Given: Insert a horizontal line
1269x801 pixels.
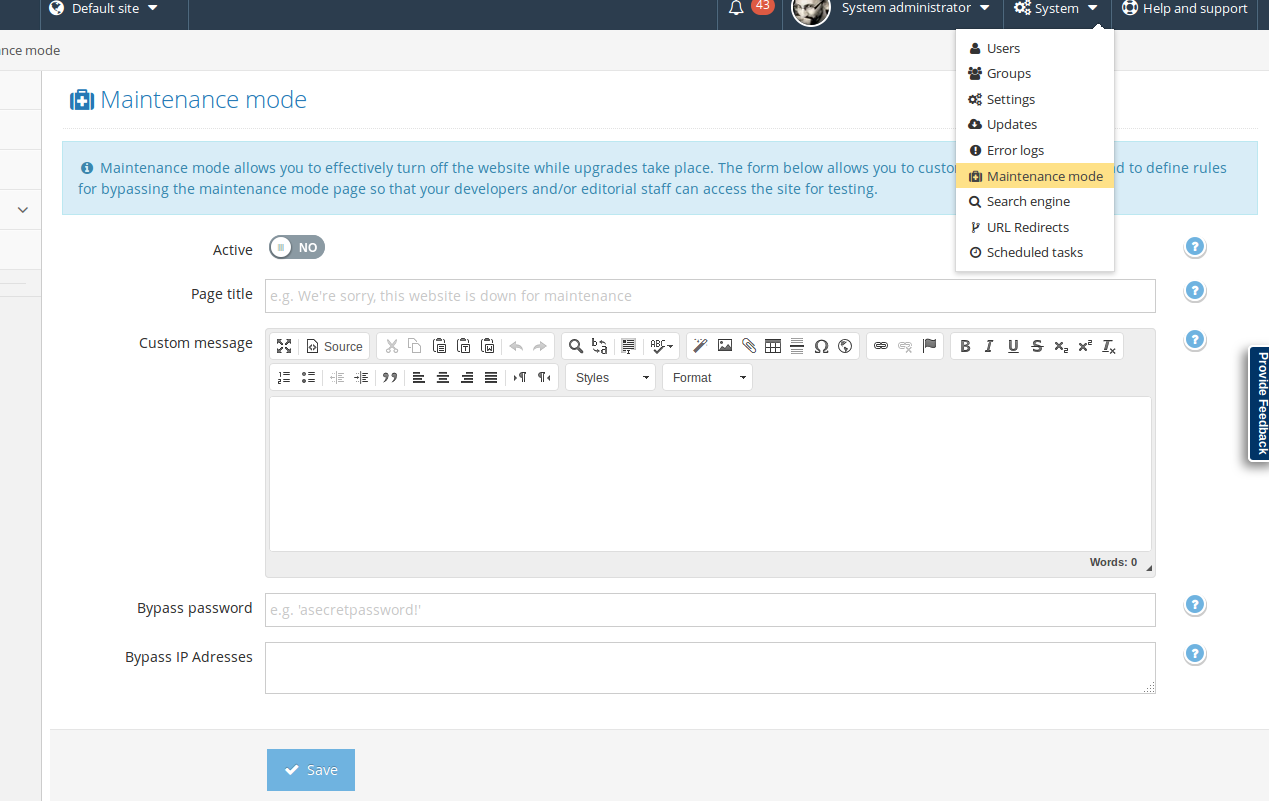Looking at the screenshot, I should tap(797, 346).
